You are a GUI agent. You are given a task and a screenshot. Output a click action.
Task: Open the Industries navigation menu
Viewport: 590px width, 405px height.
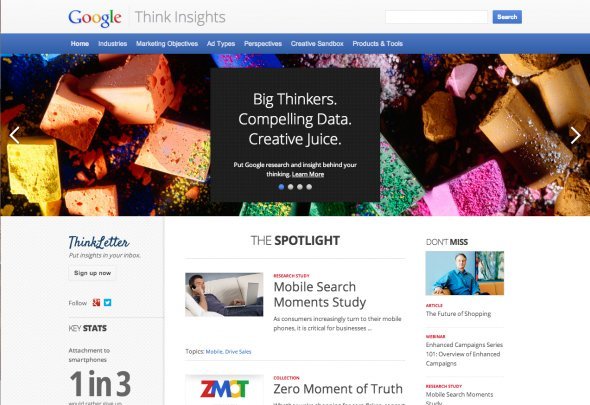click(x=113, y=44)
